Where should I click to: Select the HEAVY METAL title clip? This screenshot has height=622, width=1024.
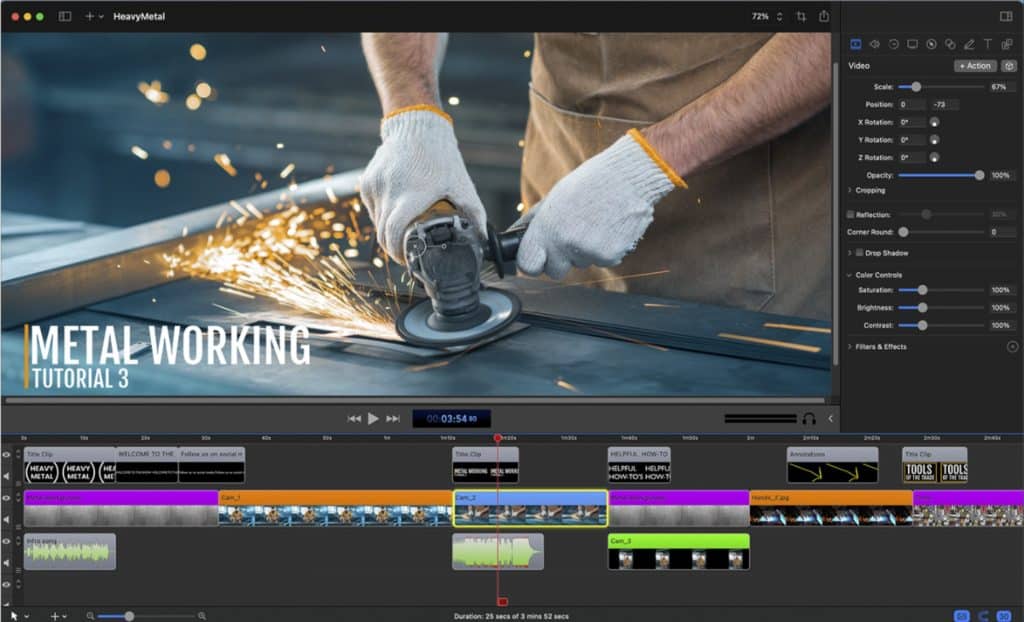click(x=70, y=465)
